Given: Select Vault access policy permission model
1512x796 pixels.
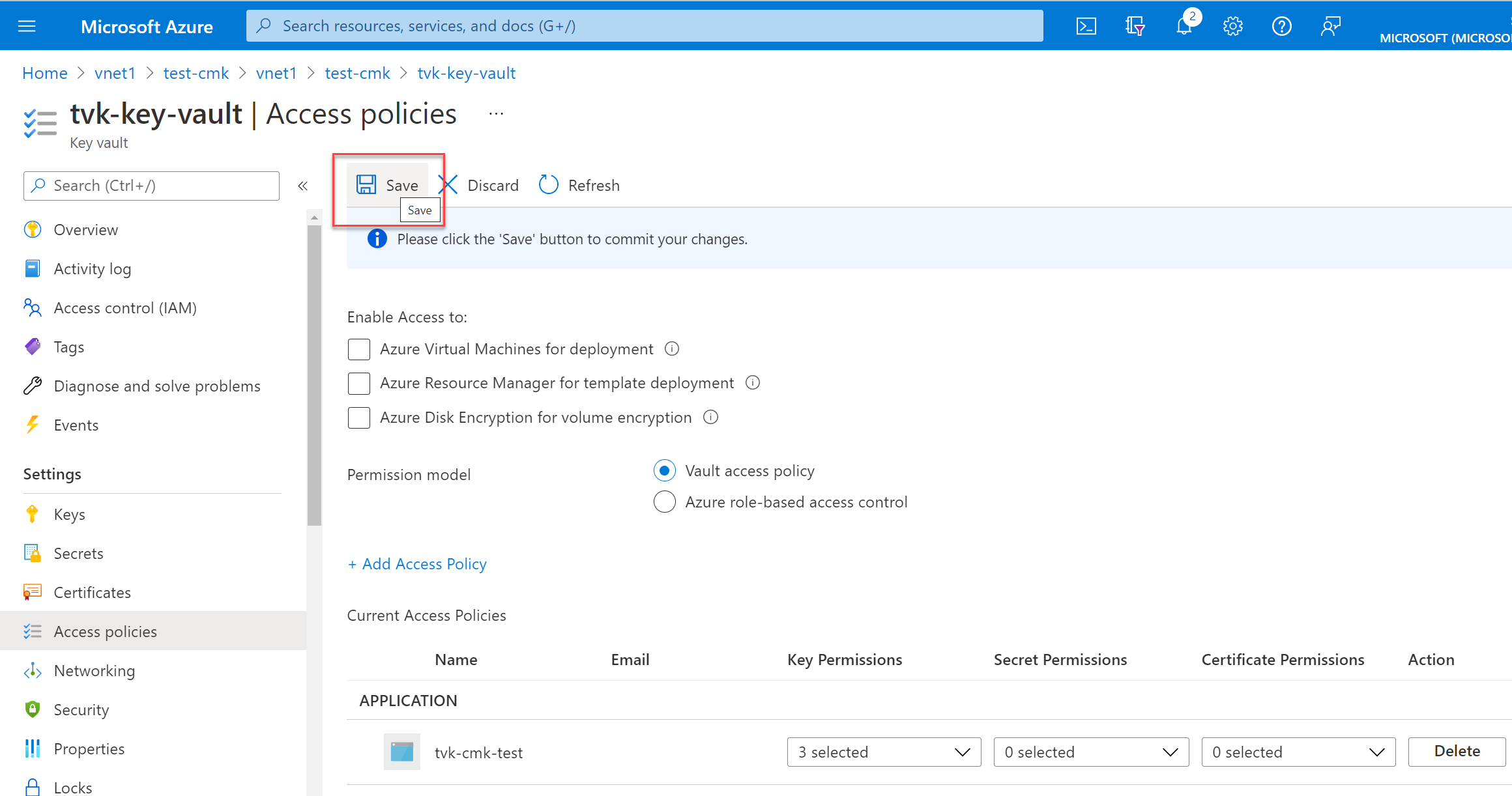Looking at the screenshot, I should tap(663, 471).
